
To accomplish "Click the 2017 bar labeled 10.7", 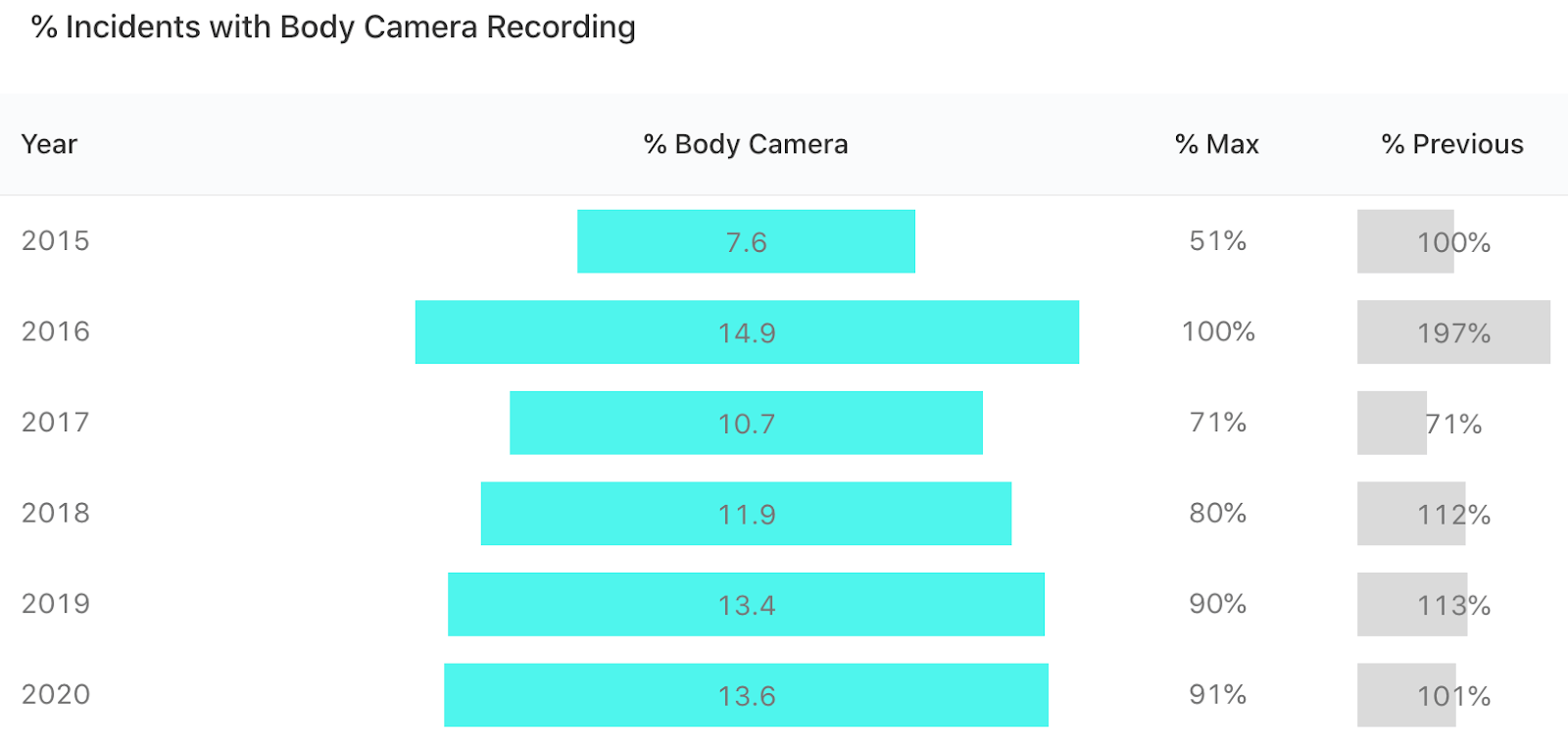I will tap(746, 423).
